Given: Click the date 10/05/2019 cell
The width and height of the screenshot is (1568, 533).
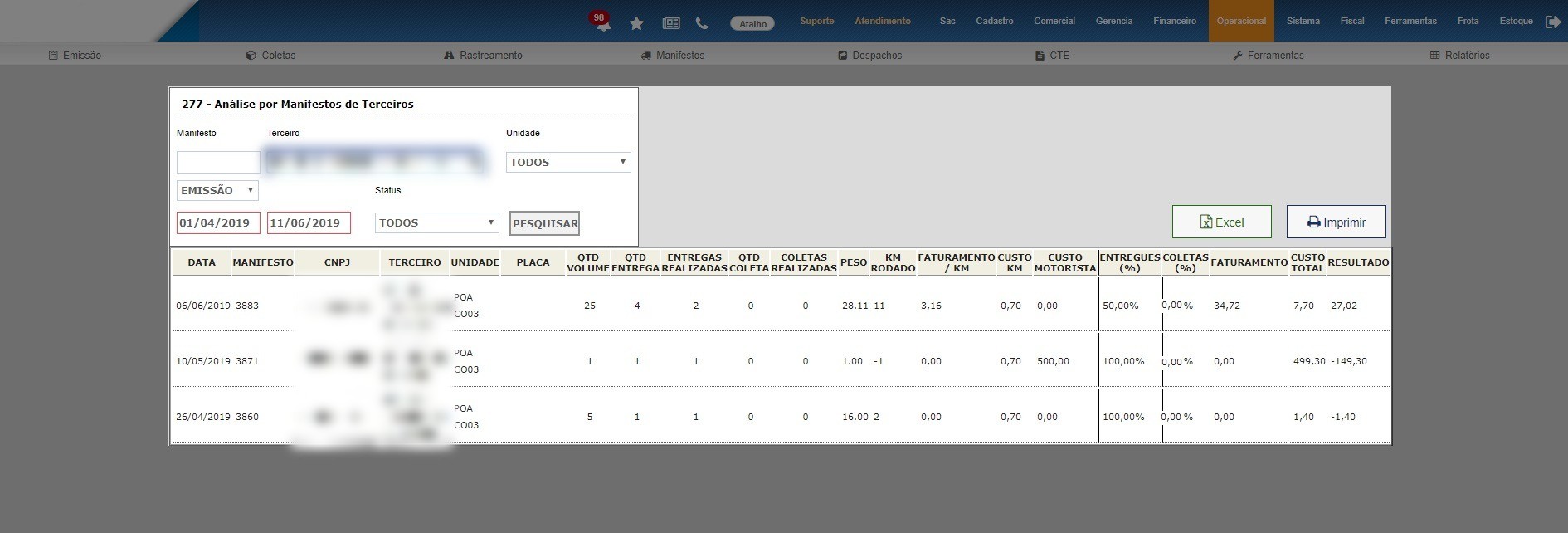Looking at the screenshot, I should click(203, 361).
